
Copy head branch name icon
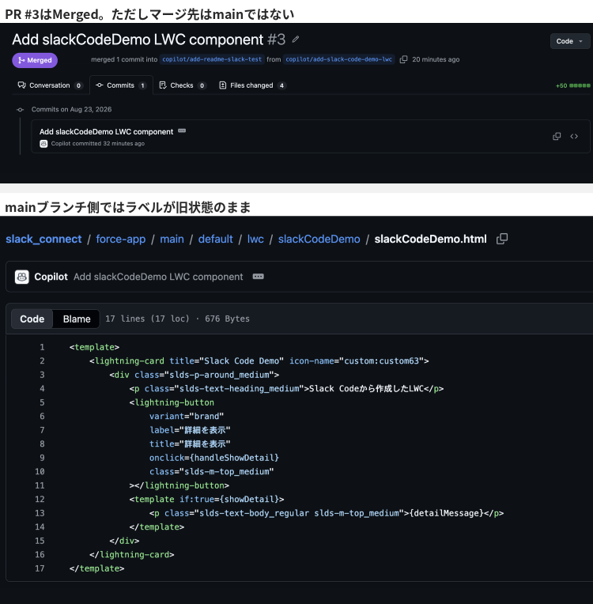pyautogui.click(x=403, y=59)
